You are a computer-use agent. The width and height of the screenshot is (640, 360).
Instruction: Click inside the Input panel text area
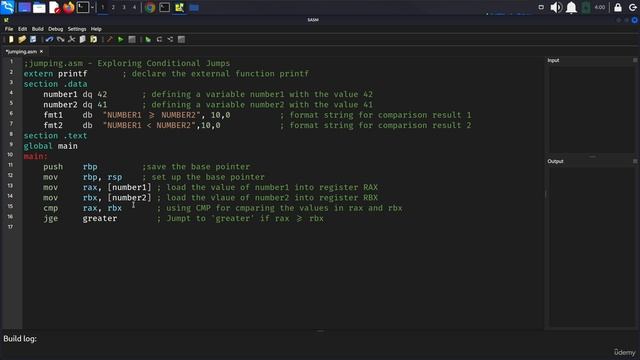(591, 109)
